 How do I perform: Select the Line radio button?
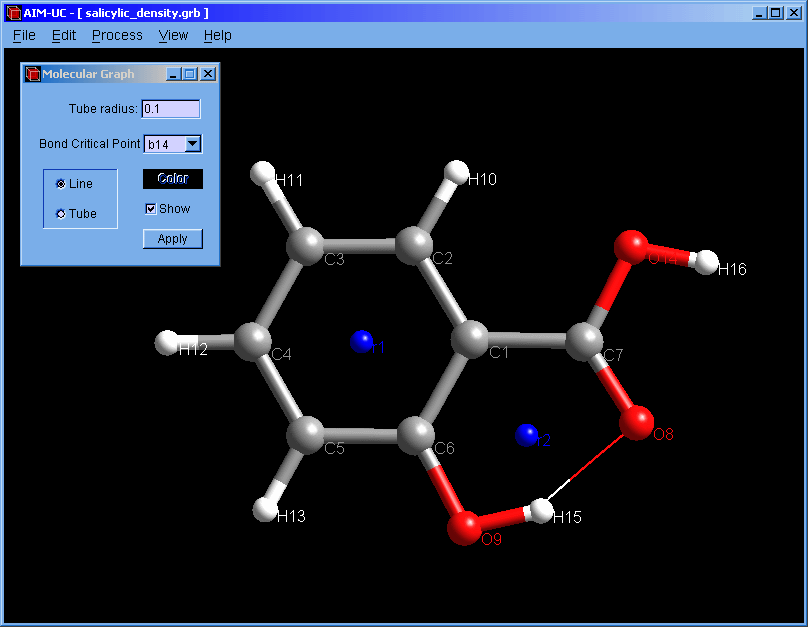point(61,184)
